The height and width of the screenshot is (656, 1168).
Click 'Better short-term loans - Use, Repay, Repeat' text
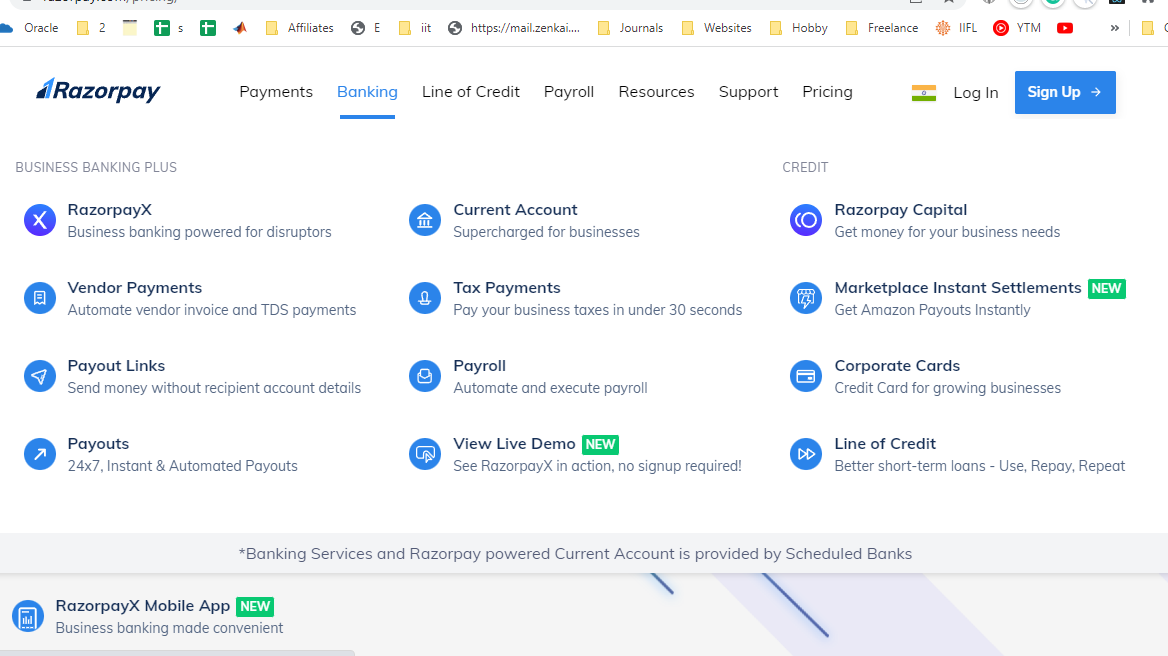[980, 466]
